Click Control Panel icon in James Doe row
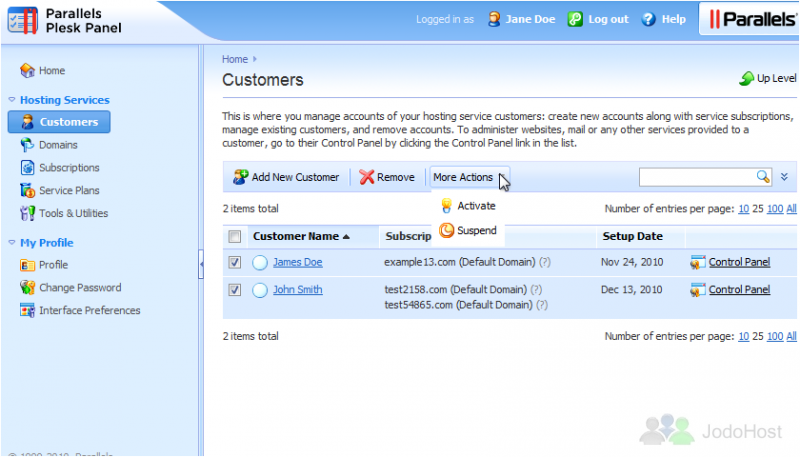 (697, 262)
